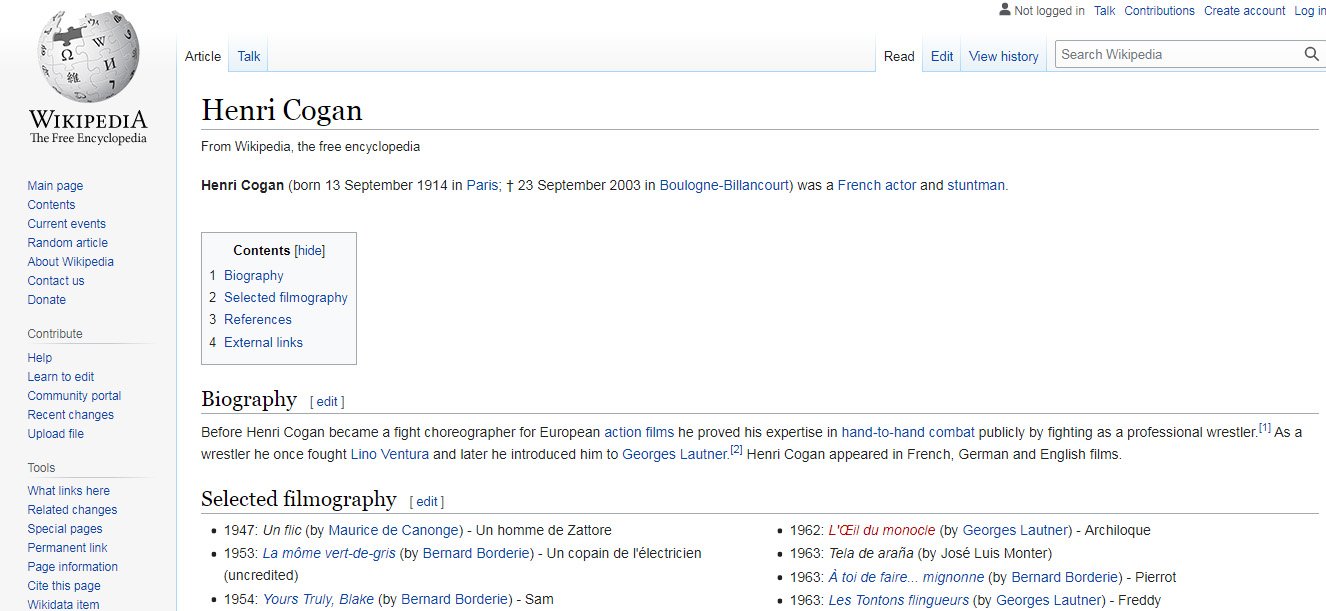
Task: Open Yours Truly, Blake link
Action: [318, 600]
